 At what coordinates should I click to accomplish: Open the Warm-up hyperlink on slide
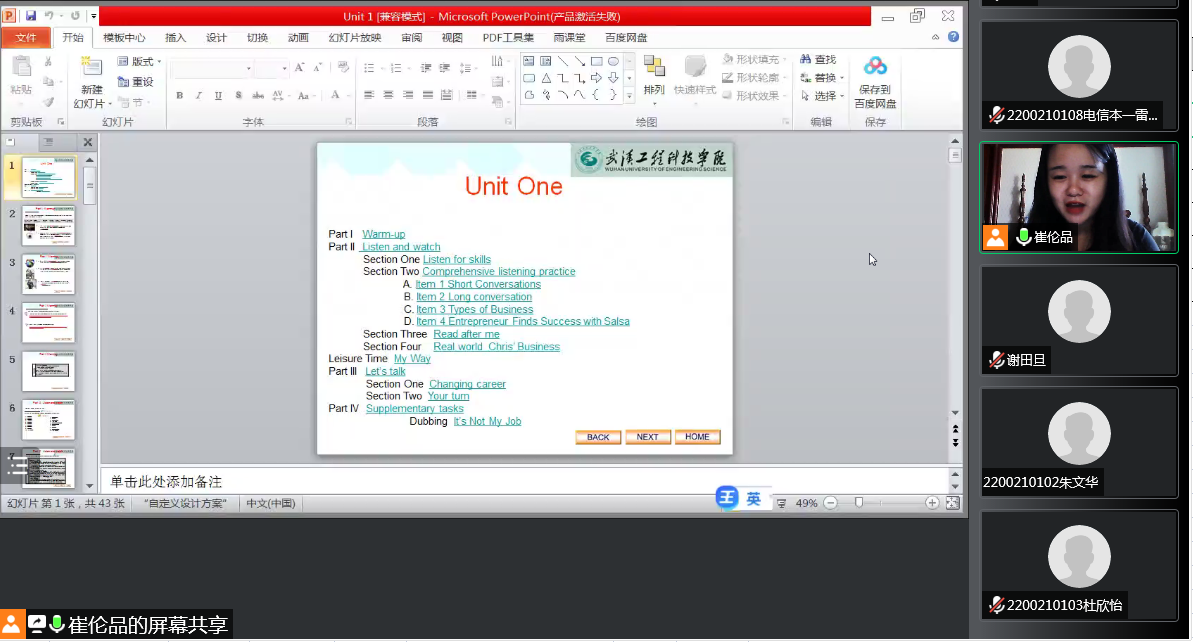tap(383, 234)
